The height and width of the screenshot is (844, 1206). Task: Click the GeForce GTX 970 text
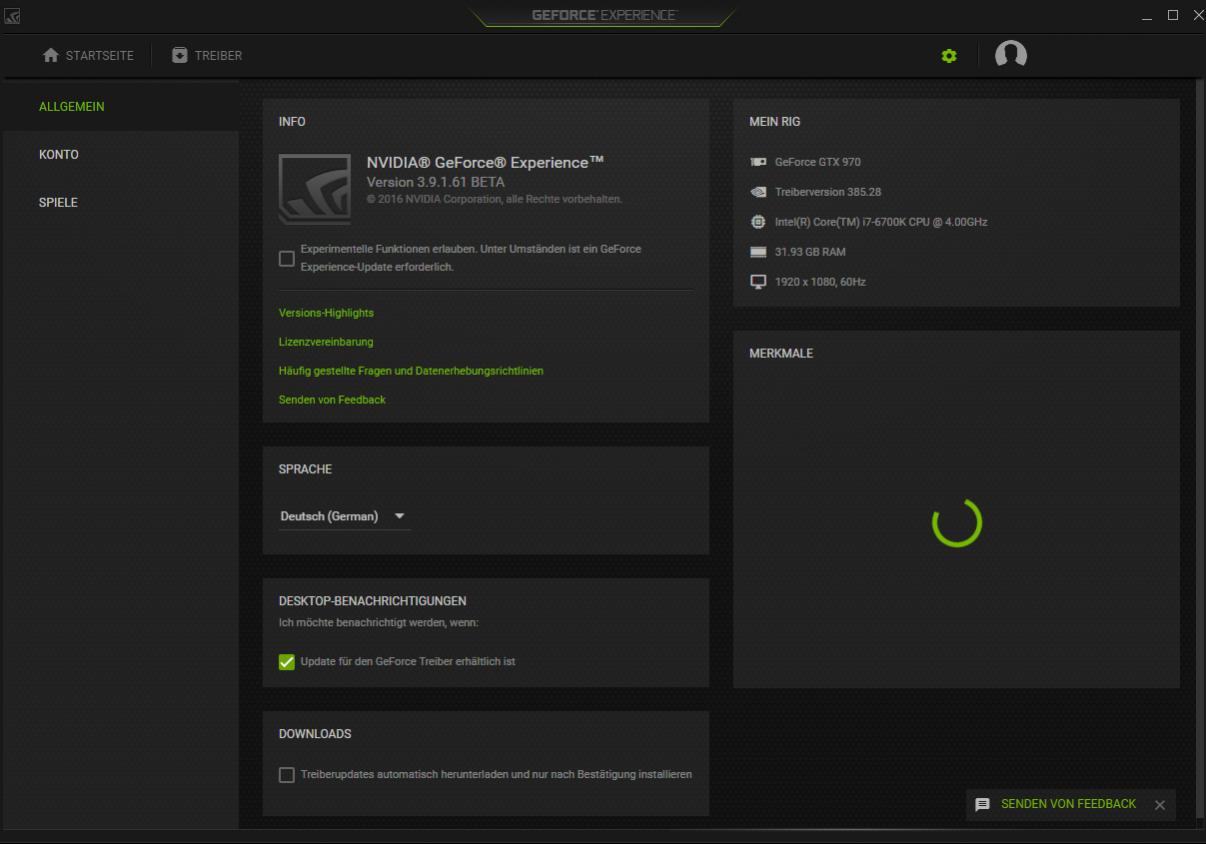pos(818,162)
